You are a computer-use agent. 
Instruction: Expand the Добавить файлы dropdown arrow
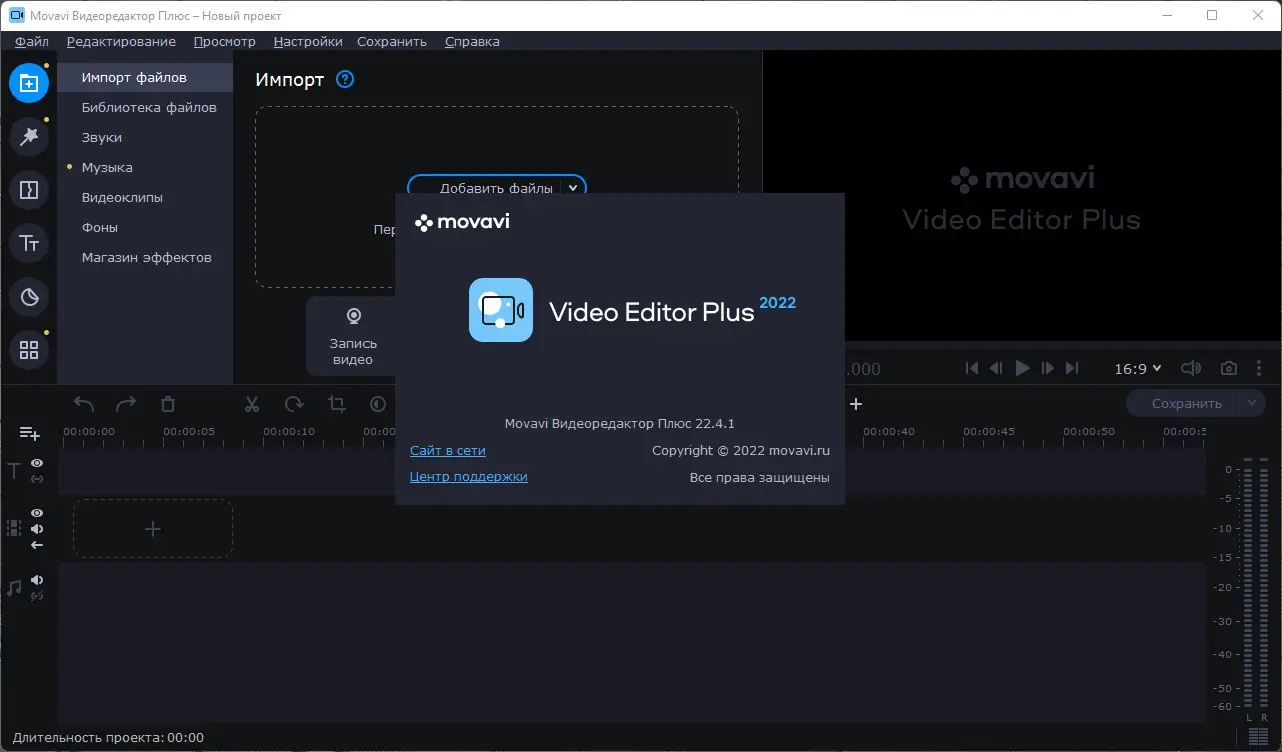[x=573, y=188]
